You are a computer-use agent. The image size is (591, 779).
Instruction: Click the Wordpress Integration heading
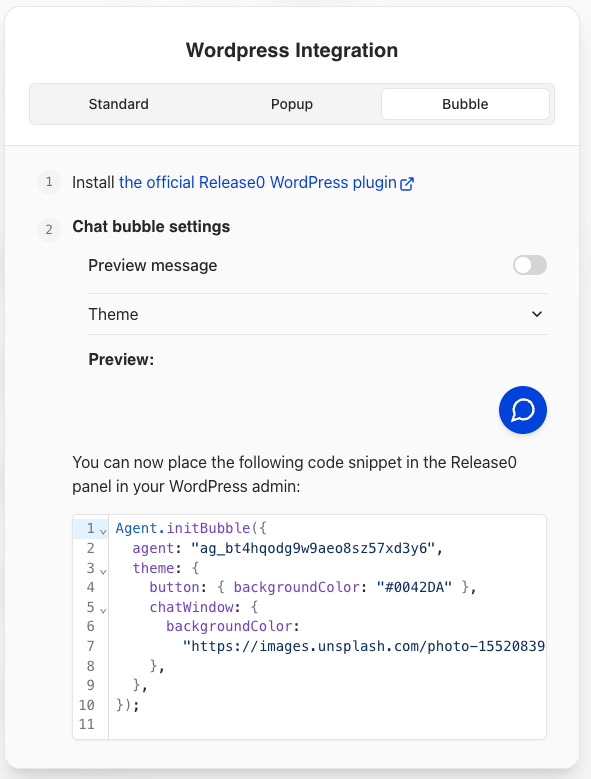(292, 50)
